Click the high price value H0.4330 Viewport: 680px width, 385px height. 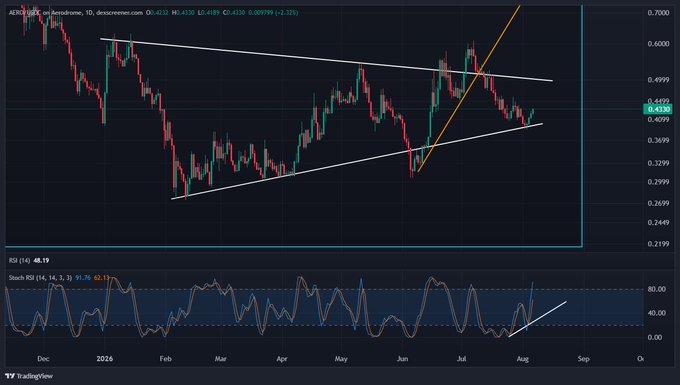point(183,13)
